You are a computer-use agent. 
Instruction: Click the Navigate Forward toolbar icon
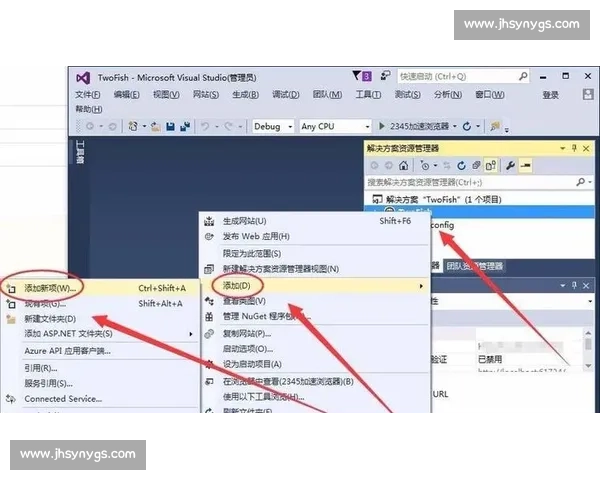point(112,126)
